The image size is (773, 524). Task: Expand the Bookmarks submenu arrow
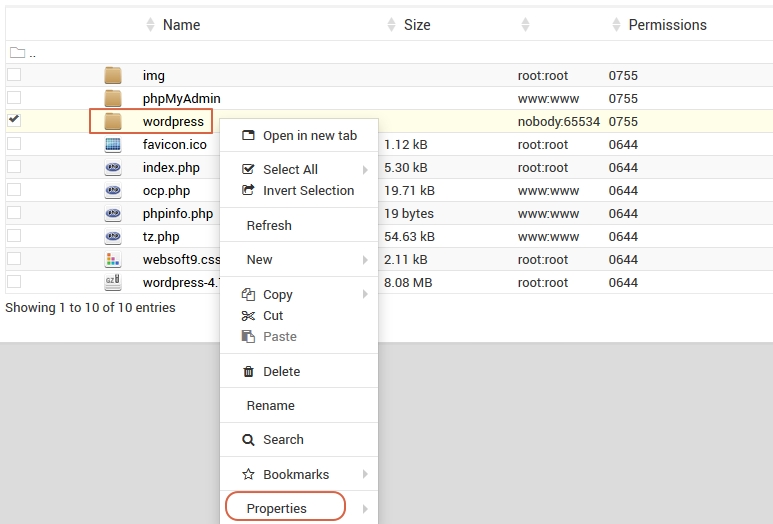[365, 474]
